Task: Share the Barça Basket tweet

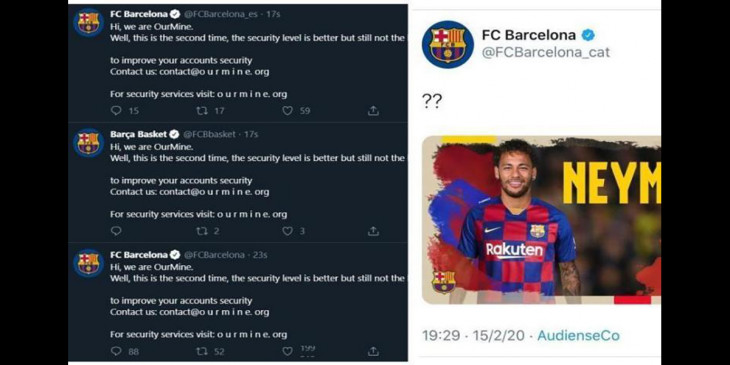Action: click(373, 231)
